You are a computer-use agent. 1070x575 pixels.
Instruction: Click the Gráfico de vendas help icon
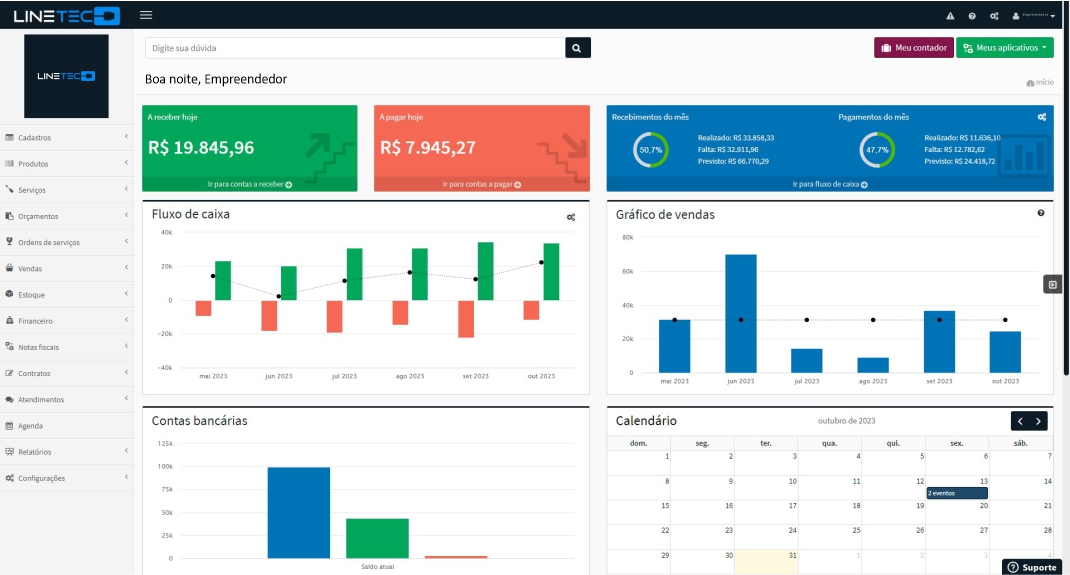tap(1041, 213)
